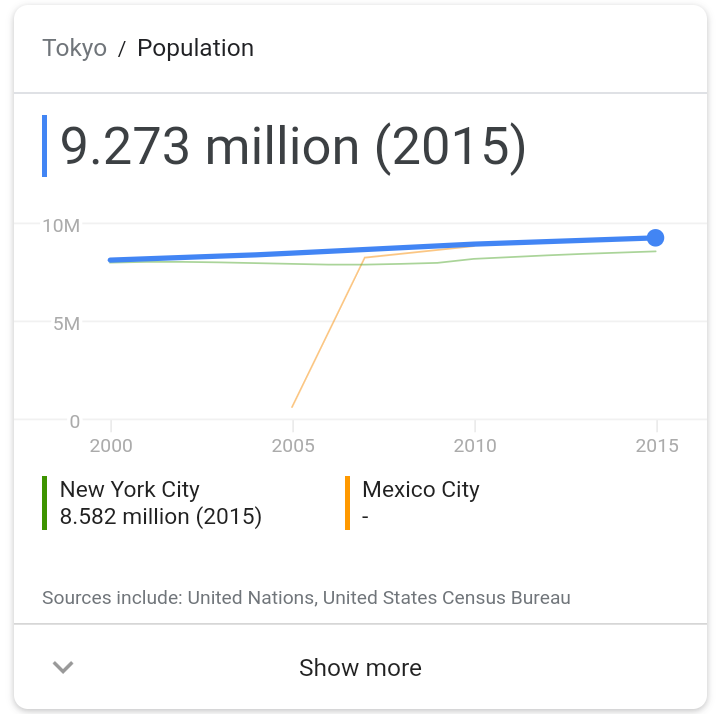Image resolution: width=720 pixels, height=714 pixels.
Task: Click the 2010 x-axis year label
Action: 475,445
